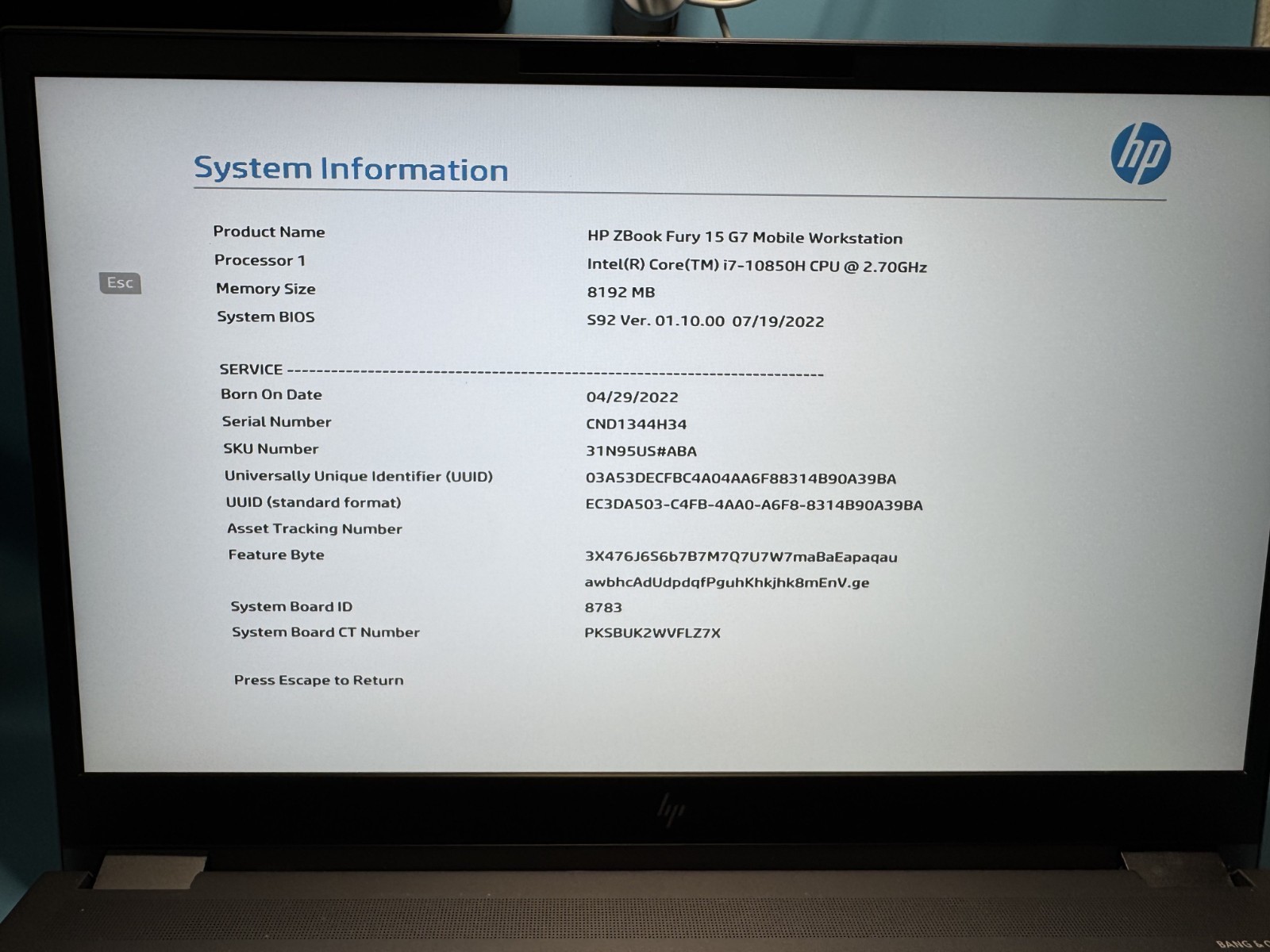Click the Esc button on the left
The height and width of the screenshot is (952, 1270).
(120, 282)
